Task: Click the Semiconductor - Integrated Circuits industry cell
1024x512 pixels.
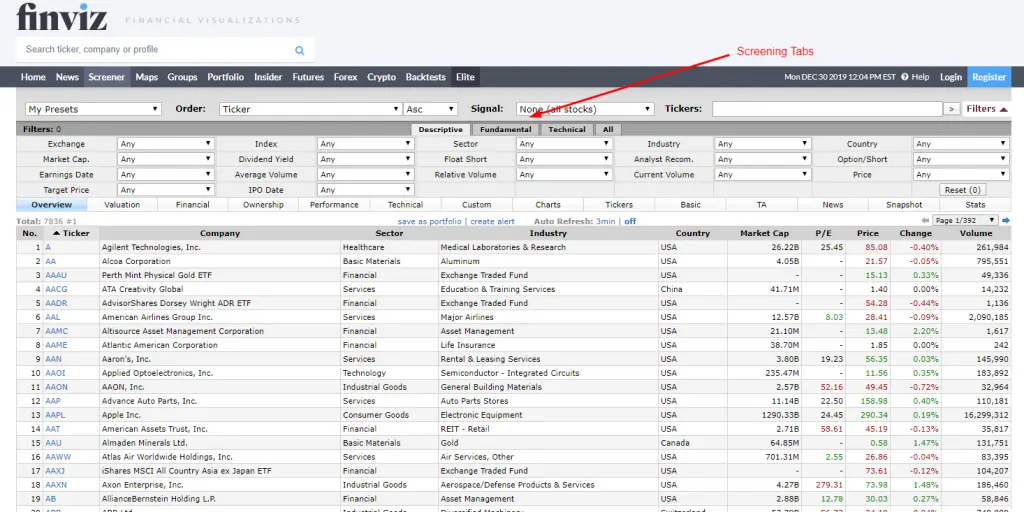Action: [x=547, y=374]
